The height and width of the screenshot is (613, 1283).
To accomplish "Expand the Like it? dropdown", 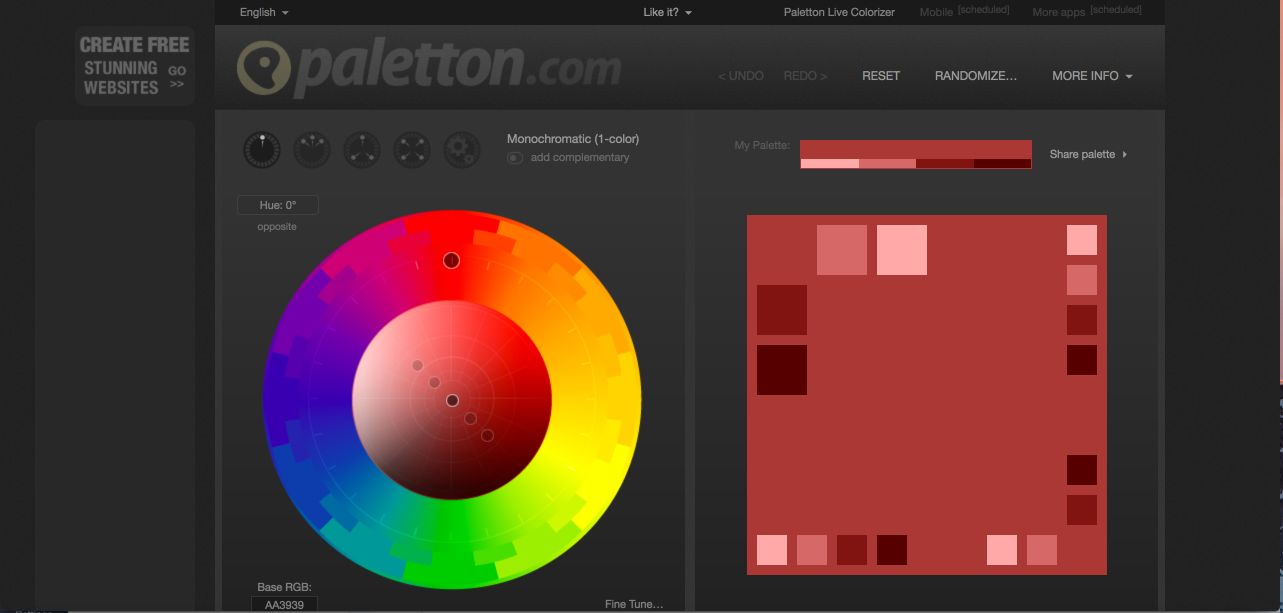I will pos(668,12).
